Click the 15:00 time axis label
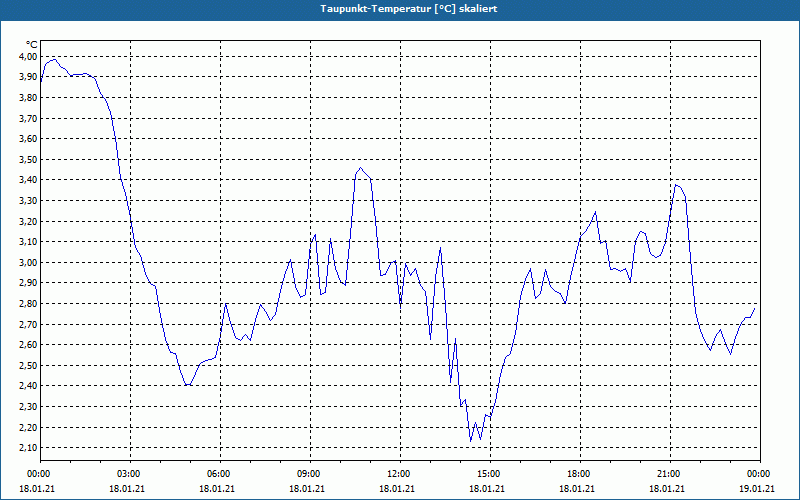This screenshot has width=800, height=500. coord(490,474)
